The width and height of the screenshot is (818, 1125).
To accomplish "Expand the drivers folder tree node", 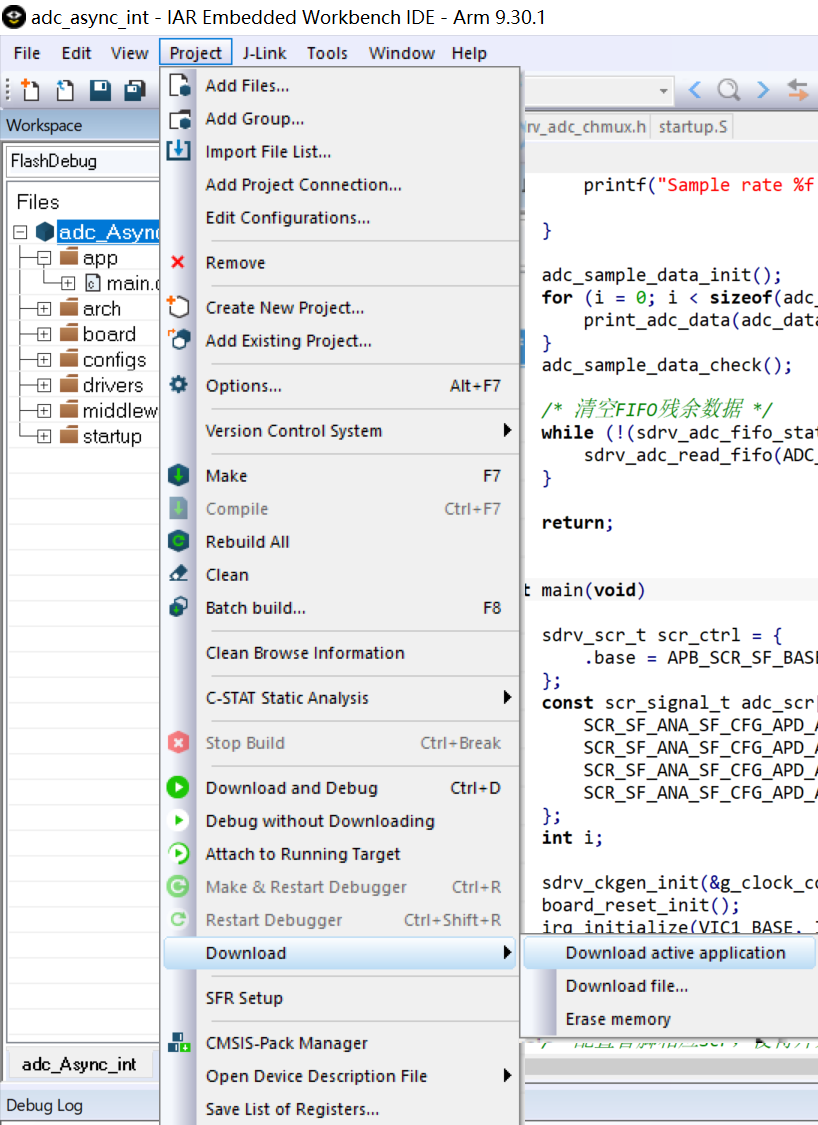I will pos(44,386).
